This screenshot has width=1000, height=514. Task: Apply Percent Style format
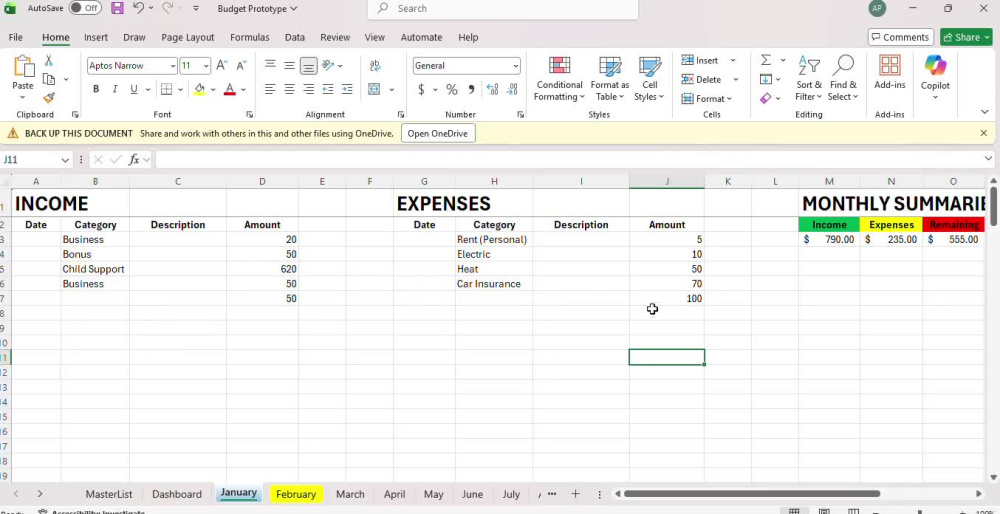(452, 89)
